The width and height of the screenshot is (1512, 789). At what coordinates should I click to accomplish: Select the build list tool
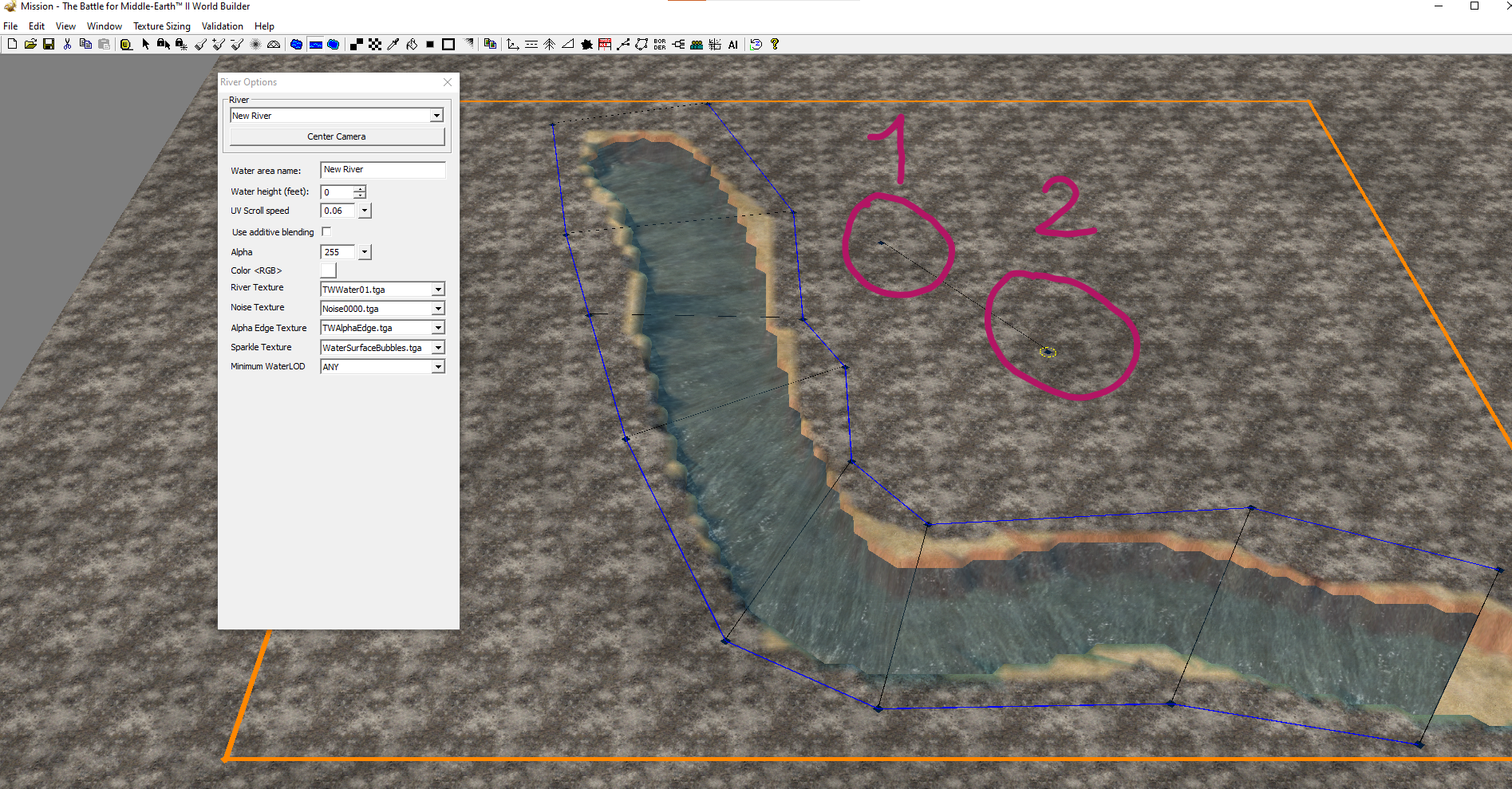tap(605, 45)
